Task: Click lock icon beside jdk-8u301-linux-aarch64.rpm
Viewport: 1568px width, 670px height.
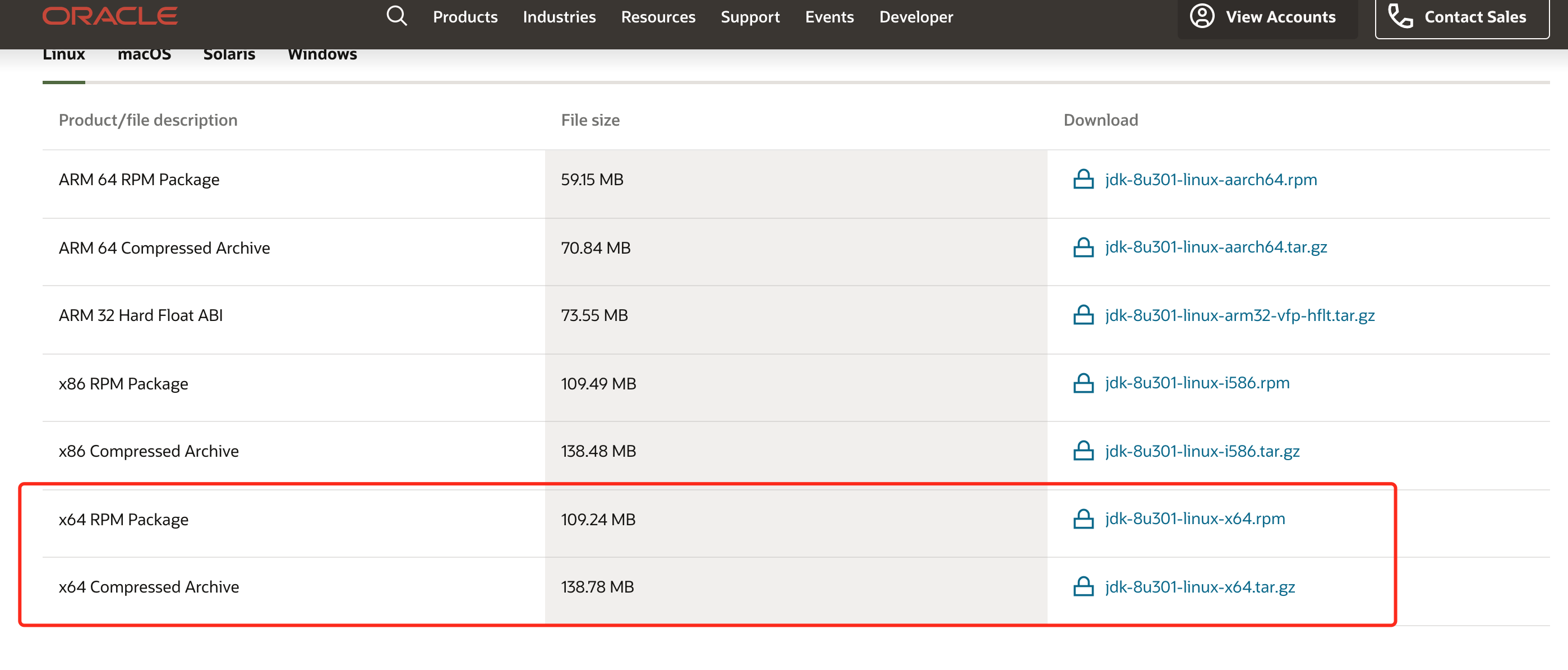Action: pyautogui.click(x=1083, y=180)
